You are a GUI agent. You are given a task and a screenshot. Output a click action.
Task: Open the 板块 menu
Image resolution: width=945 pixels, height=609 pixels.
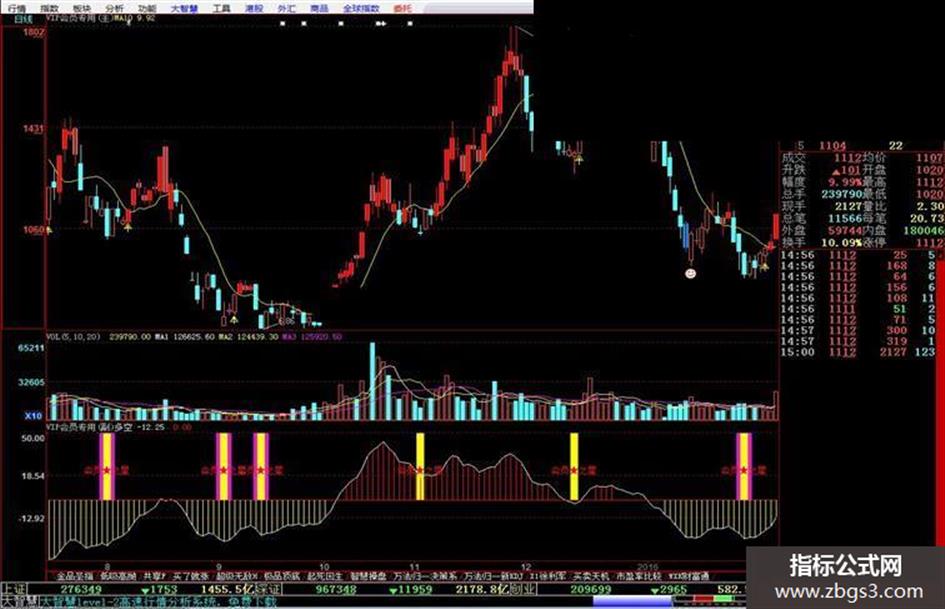click(x=82, y=8)
